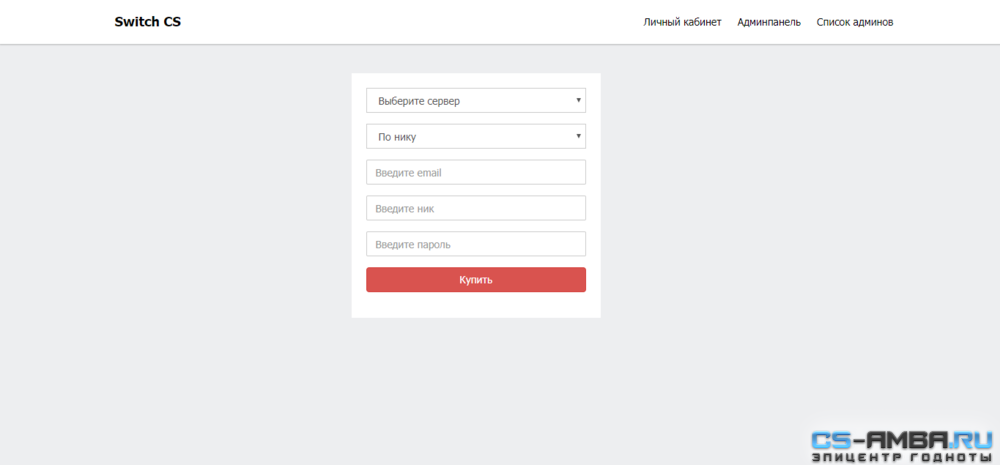Open the Список админов link
Viewport: 1000px width, 465px height.
coord(855,22)
